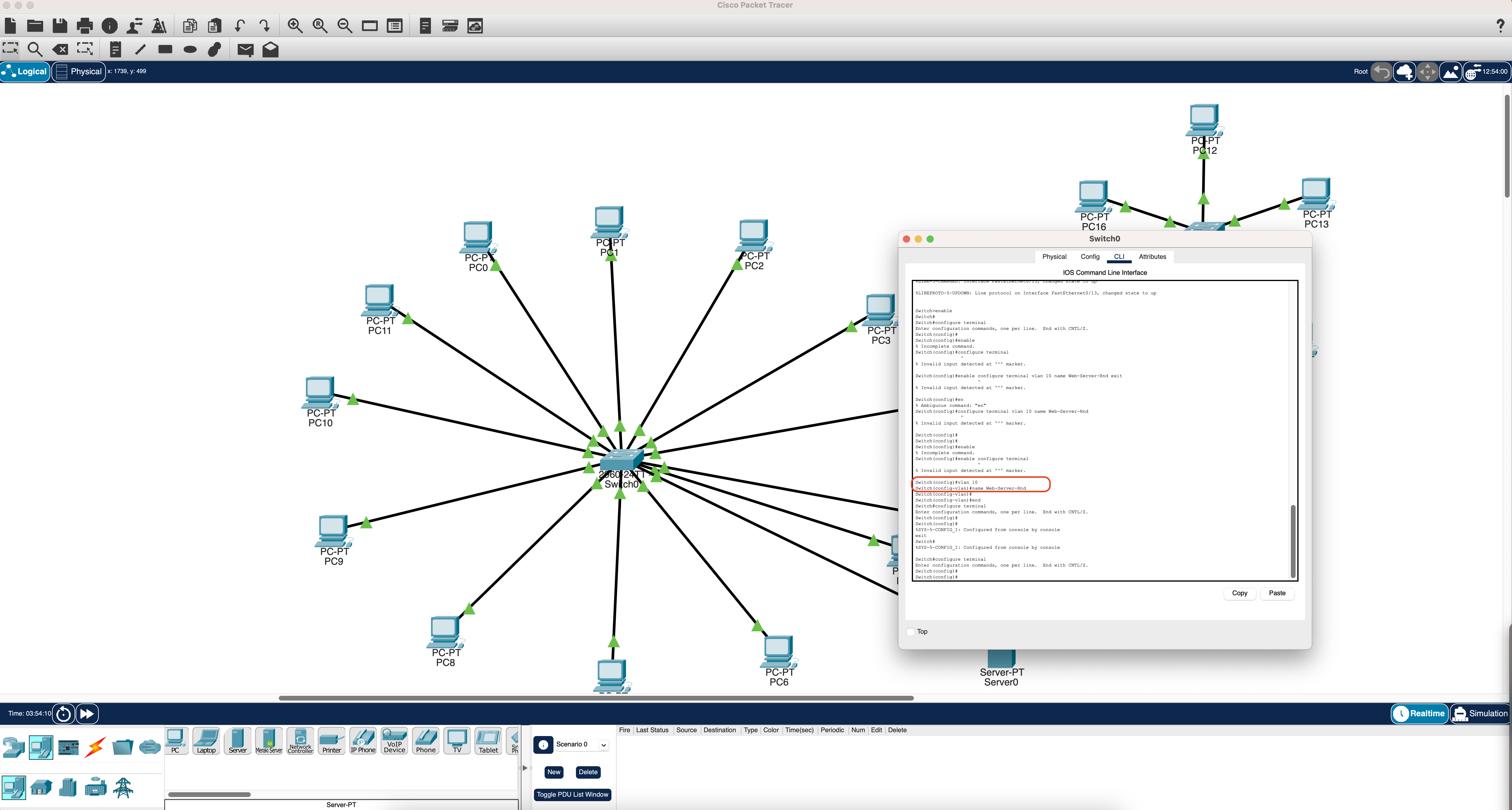Click the Copy documents icon in toolbar
The width and height of the screenshot is (1512, 810).
[190, 26]
